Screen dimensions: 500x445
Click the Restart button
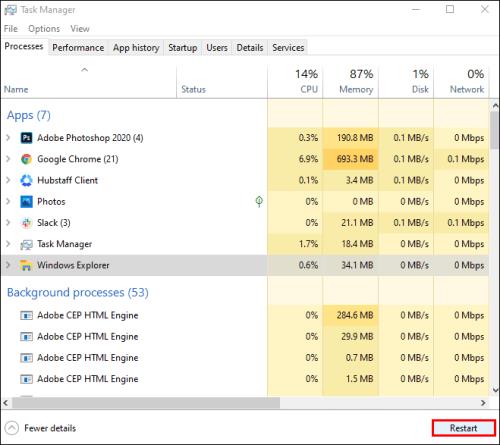coord(464,428)
